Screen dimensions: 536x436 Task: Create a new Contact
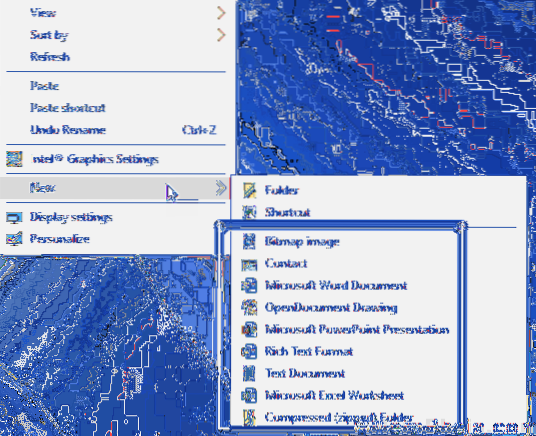286,263
